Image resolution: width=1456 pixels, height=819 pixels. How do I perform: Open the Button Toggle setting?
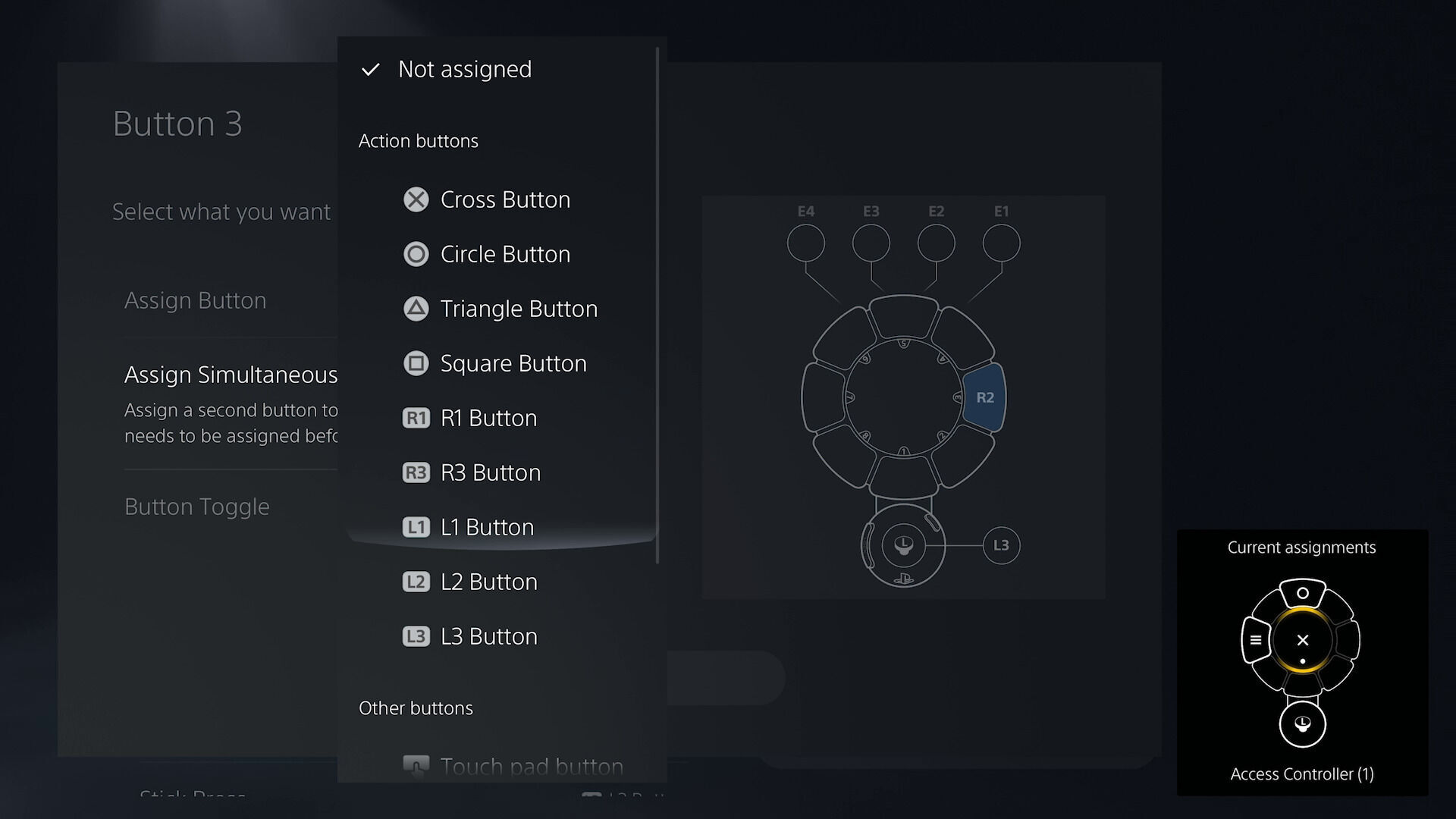click(x=197, y=507)
